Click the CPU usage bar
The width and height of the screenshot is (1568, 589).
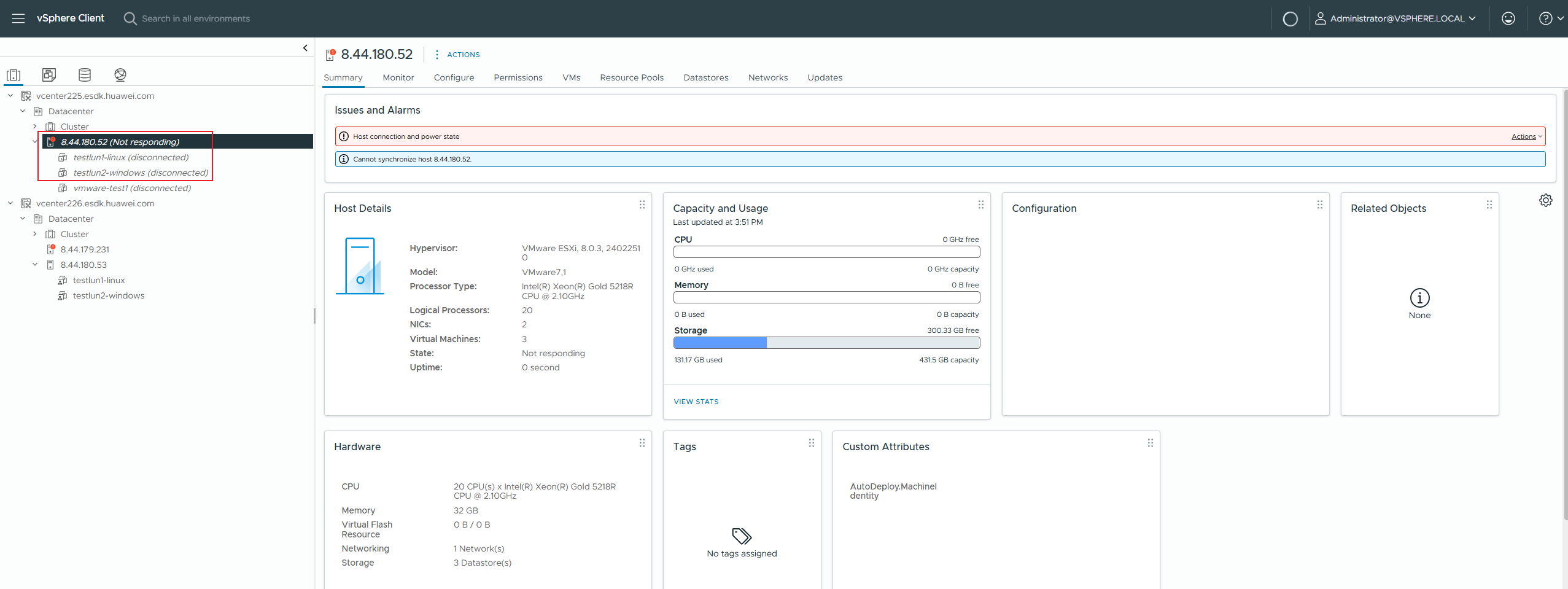point(826,252)
